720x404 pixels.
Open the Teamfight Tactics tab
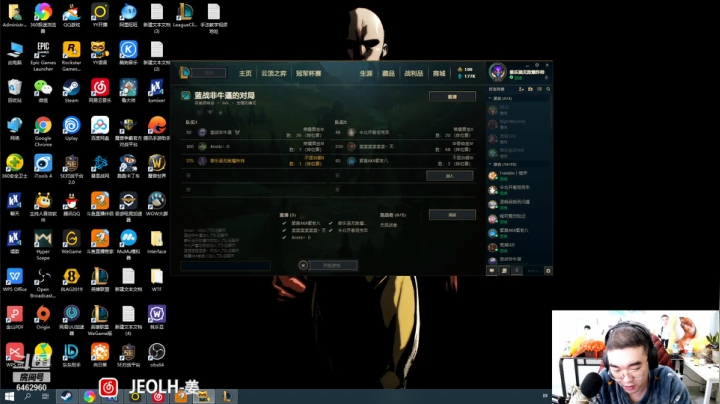point(274,73)
